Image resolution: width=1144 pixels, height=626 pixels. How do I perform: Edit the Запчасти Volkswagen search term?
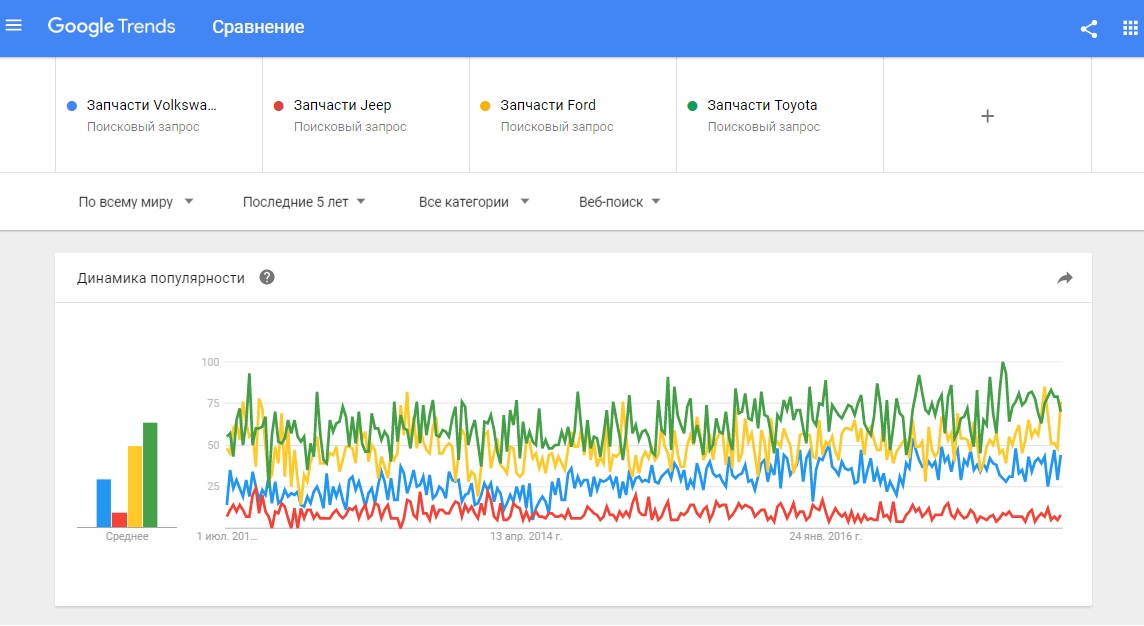coord(152,105)
